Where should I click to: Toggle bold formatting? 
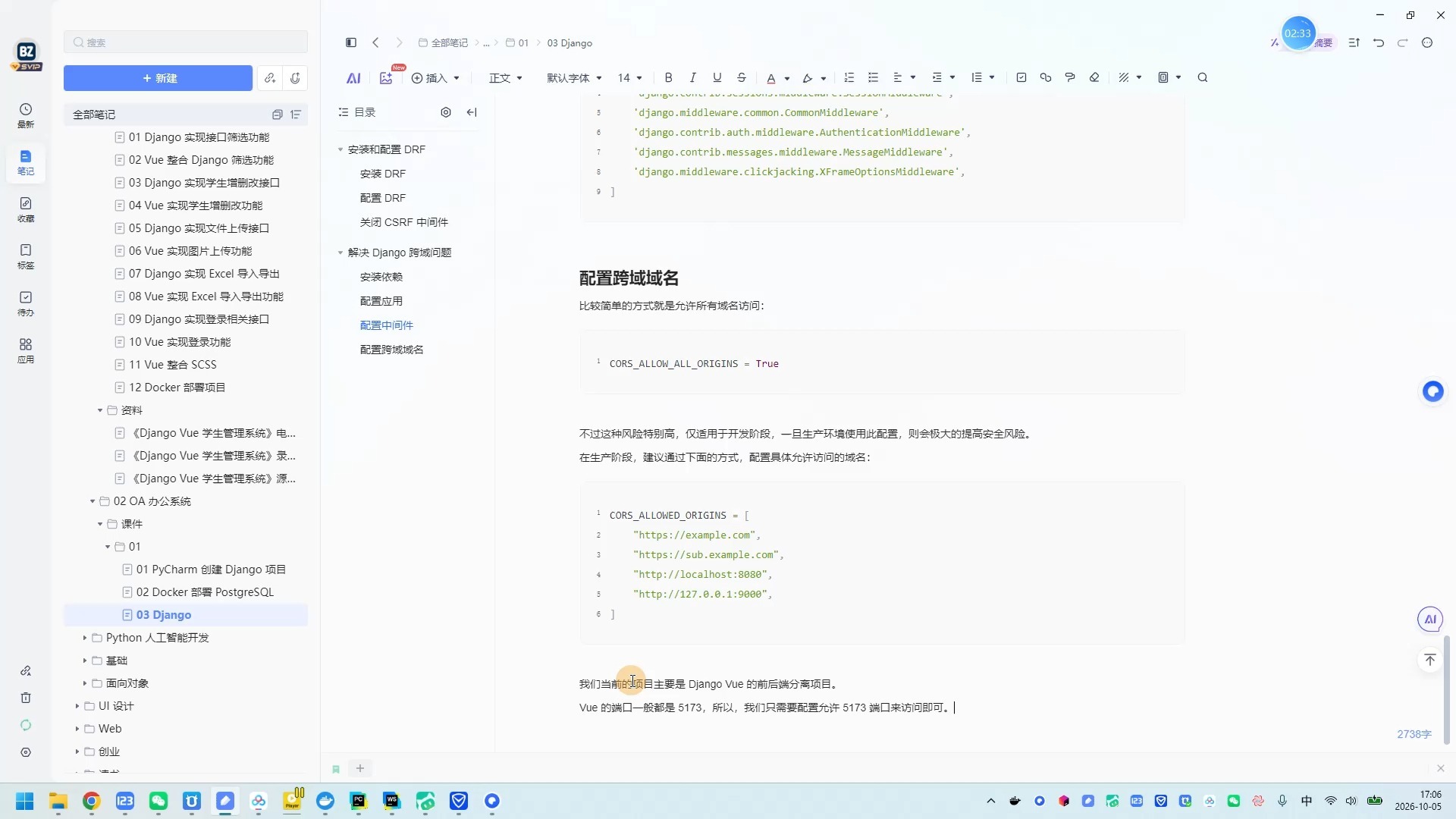[668, 77]
